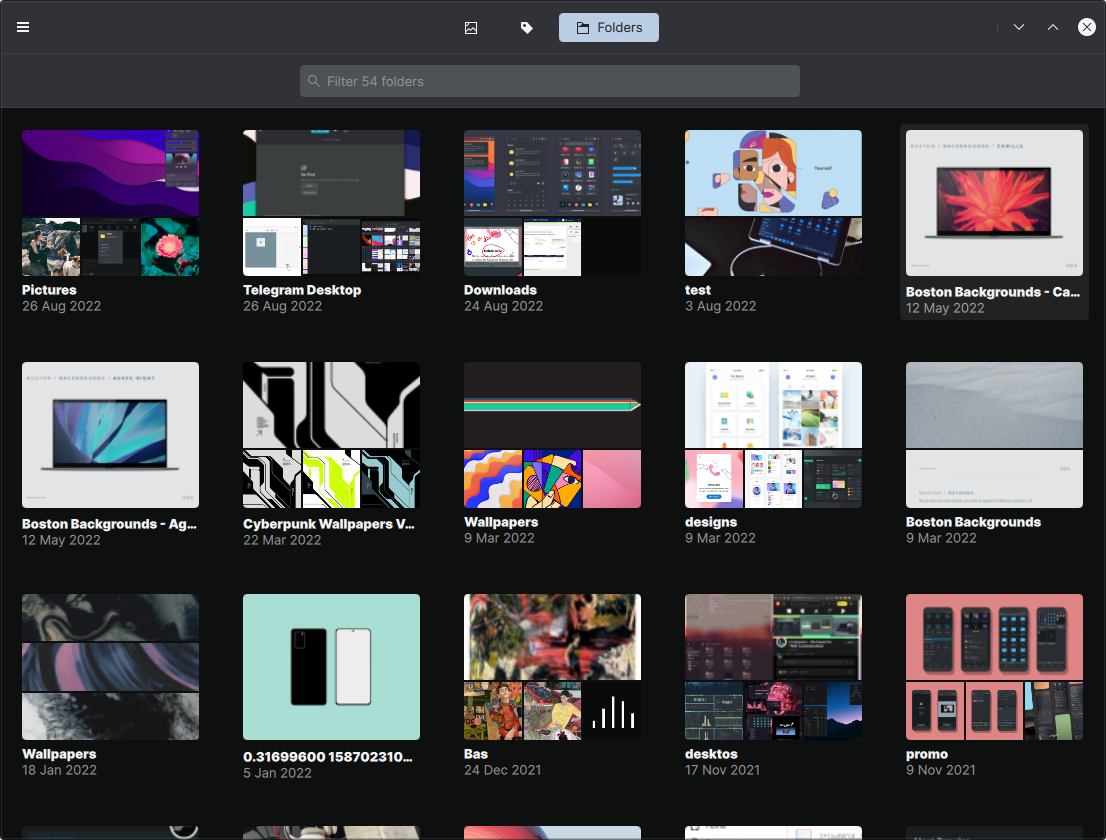Switch to the images view tab
This screenshot has width=1106, height=840.
[x=470, y=28]
